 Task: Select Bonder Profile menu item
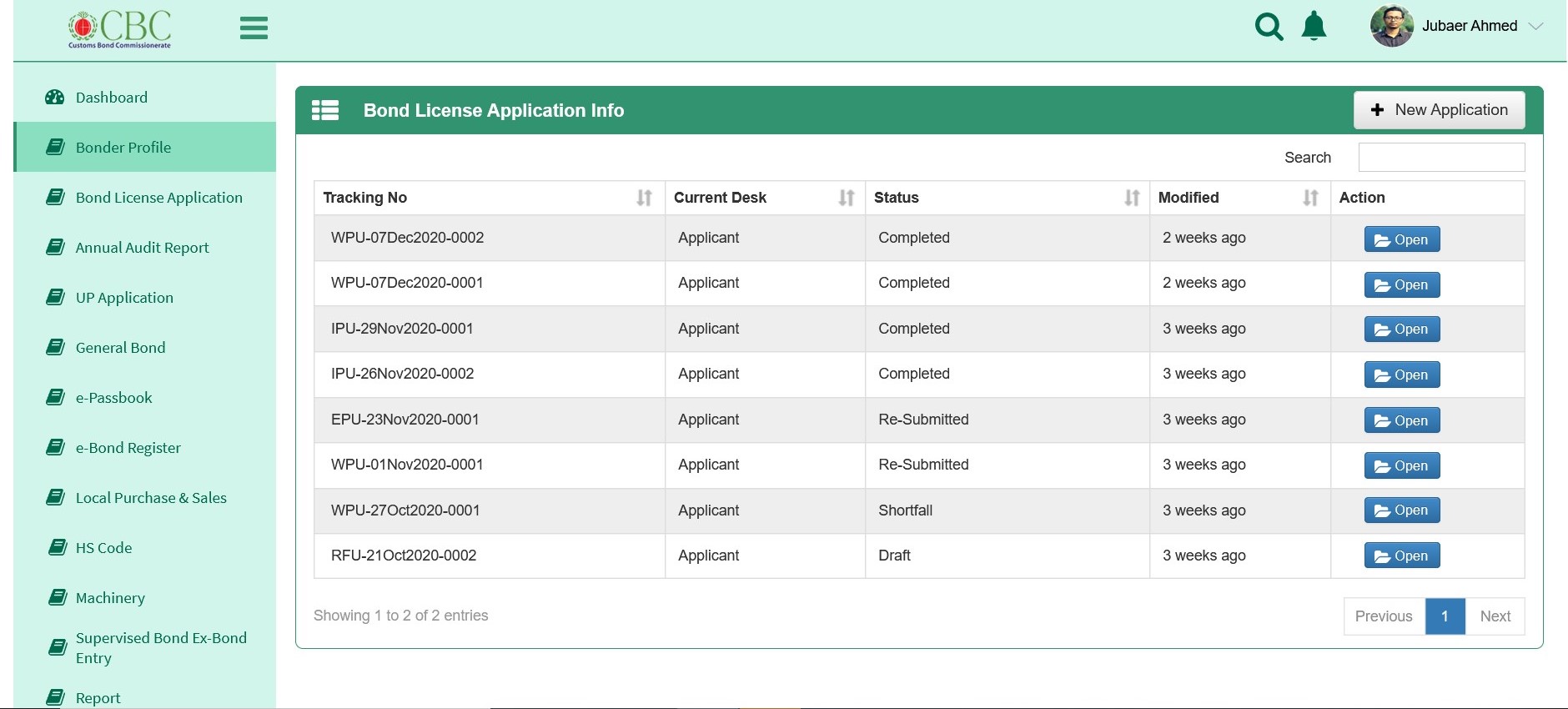tap(144, 148)
